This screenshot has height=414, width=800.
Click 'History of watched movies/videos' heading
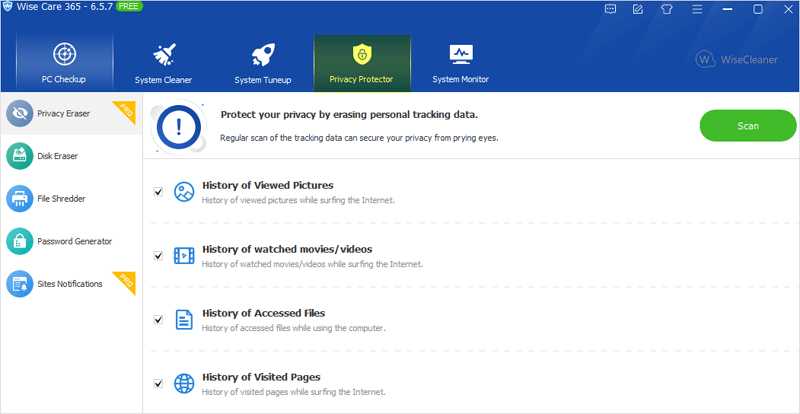[x=287, y=249]
